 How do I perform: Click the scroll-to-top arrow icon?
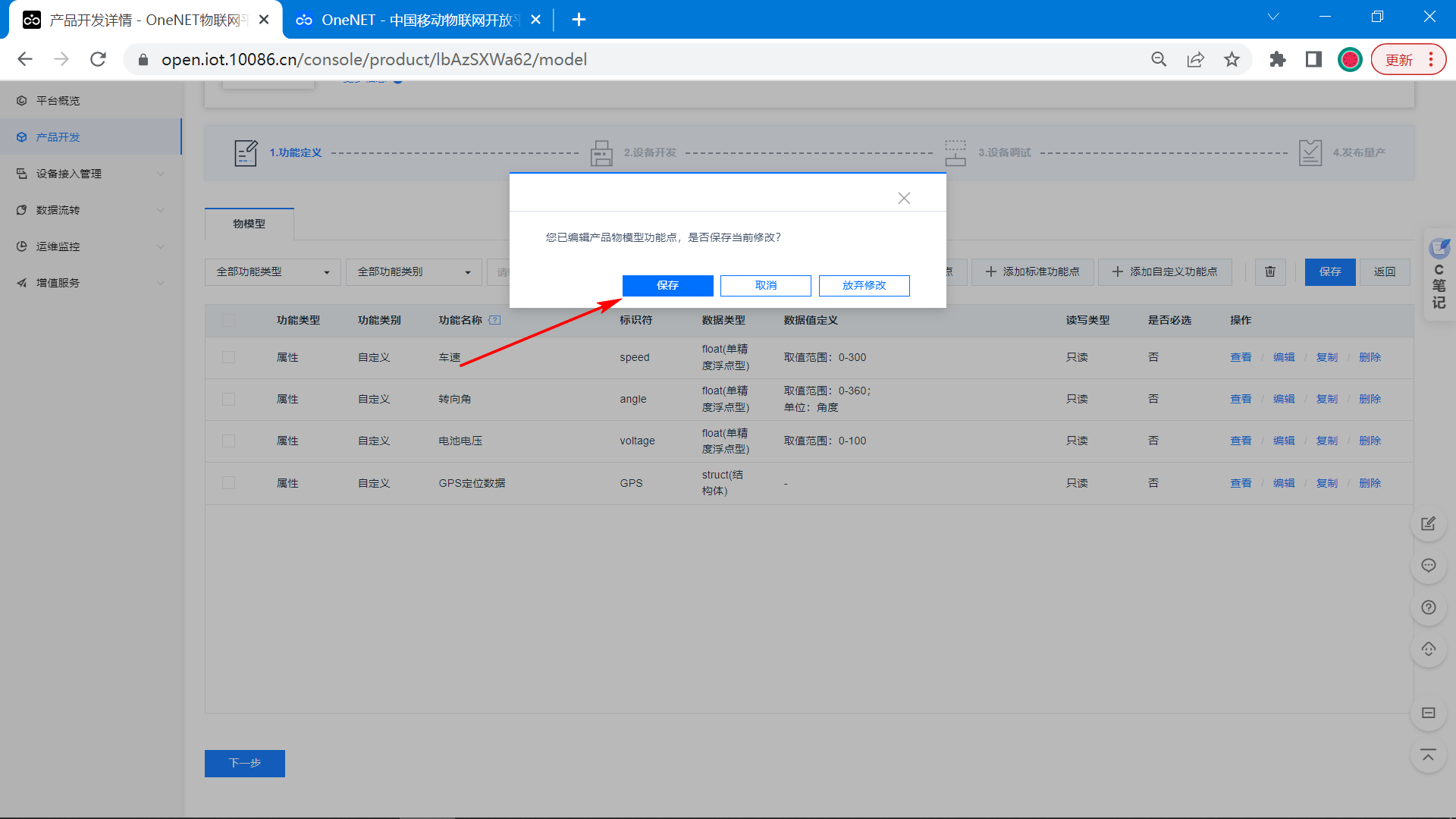point(1428,755)
